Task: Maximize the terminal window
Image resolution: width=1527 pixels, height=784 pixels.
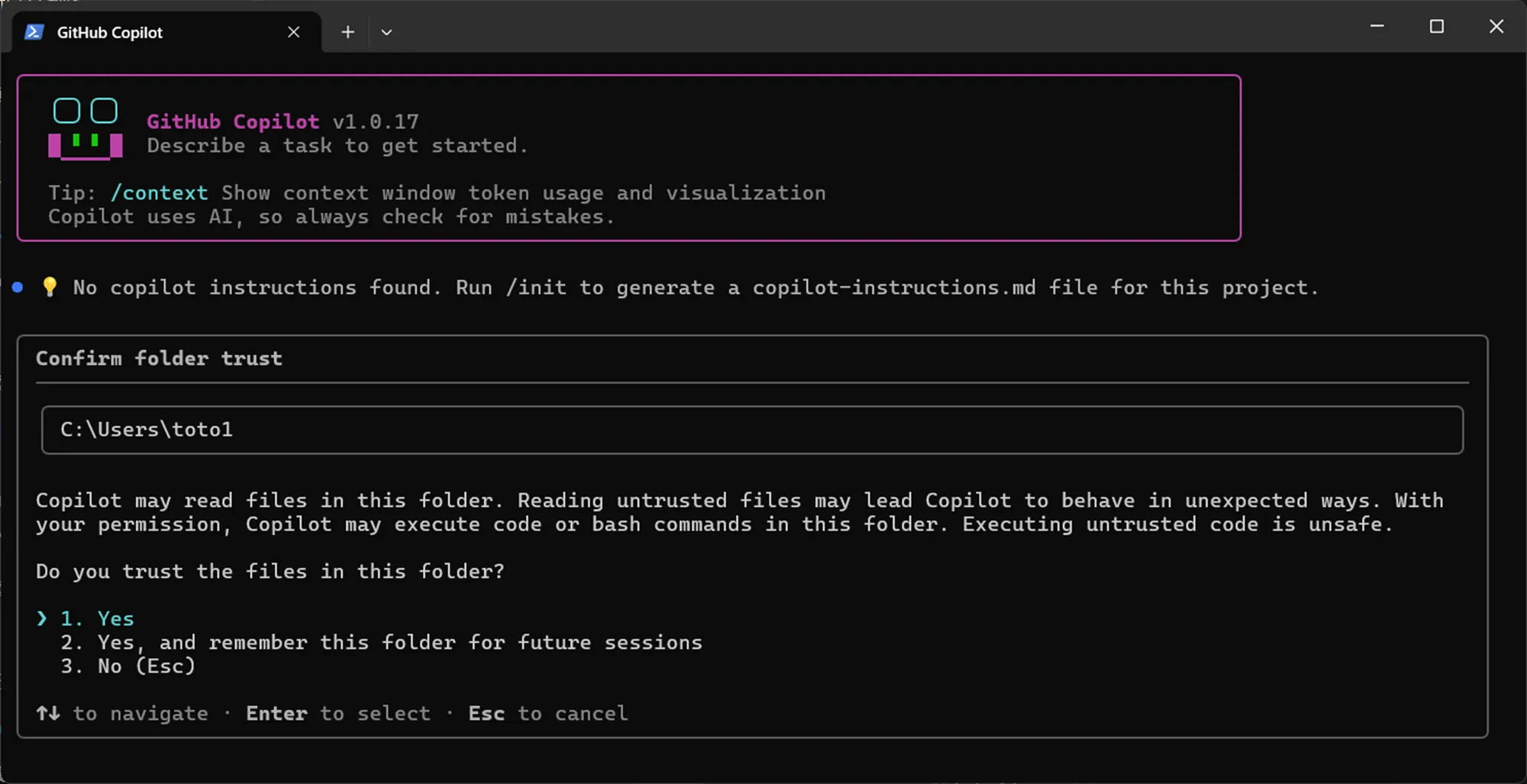Action: click(1437, 26)
